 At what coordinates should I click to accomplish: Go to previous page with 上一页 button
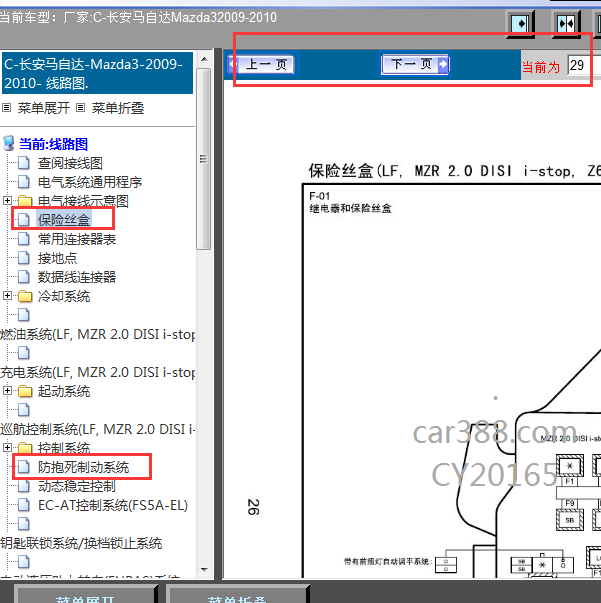pyautogui.click(x=262, y=64)
